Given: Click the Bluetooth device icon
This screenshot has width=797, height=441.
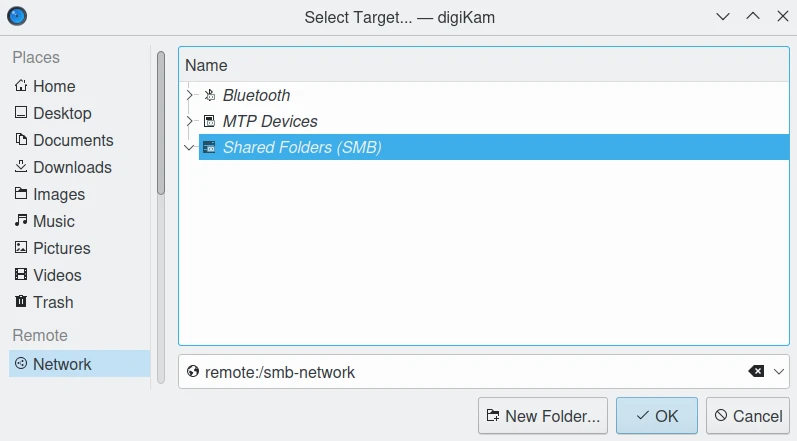Looking at the screenshot, I should click(x=209, y=95).
